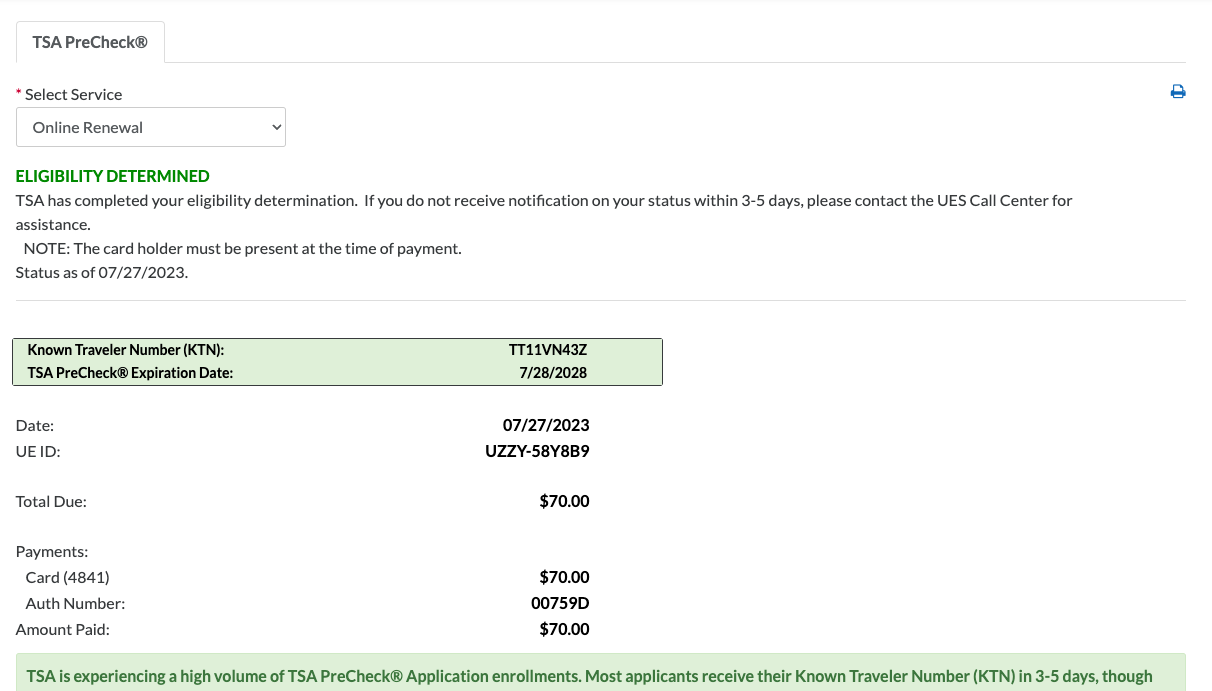Click the Total Due amount $70.00

[565, 501]
